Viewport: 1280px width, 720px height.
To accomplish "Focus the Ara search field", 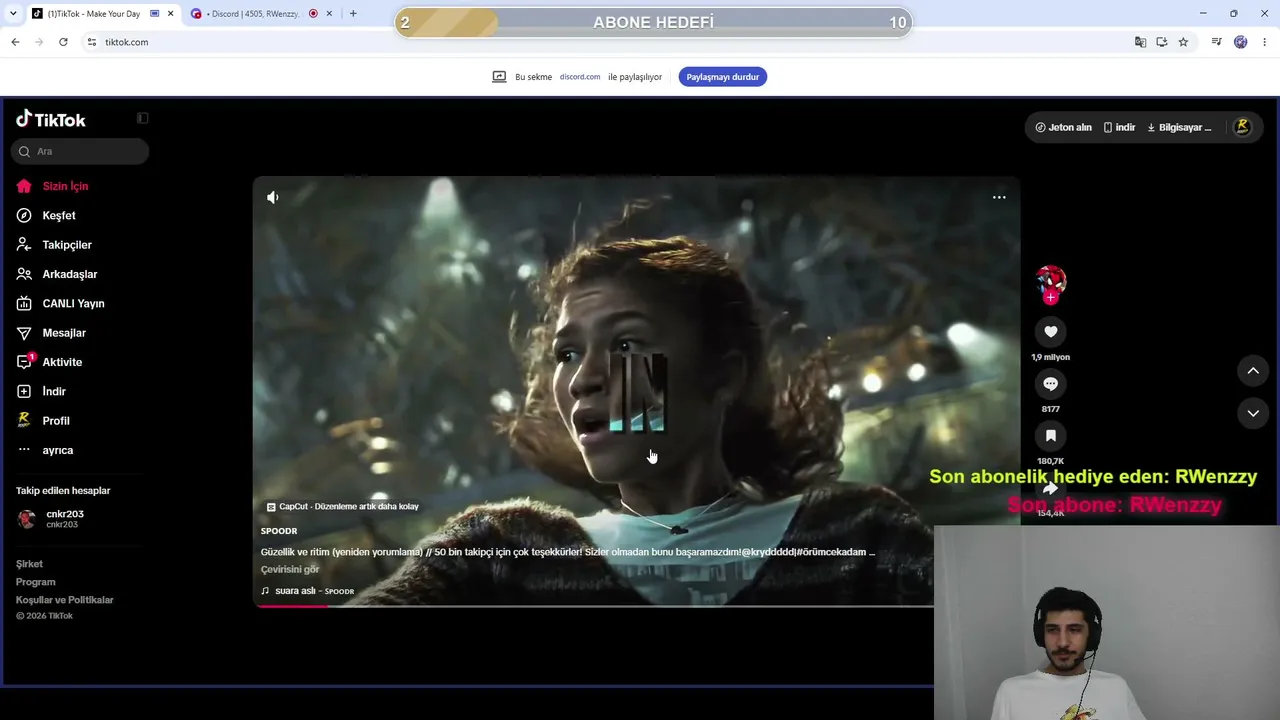I will tap(80, 151).
